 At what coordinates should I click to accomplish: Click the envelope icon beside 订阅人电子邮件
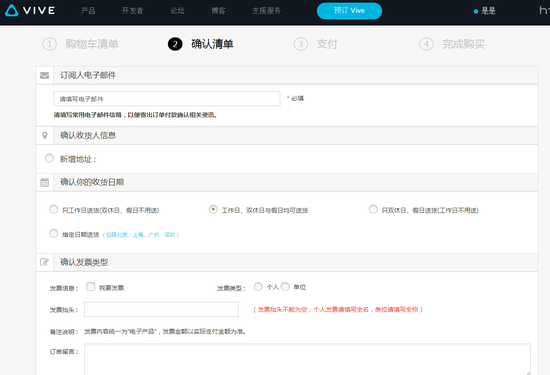(x=45, y=75)
